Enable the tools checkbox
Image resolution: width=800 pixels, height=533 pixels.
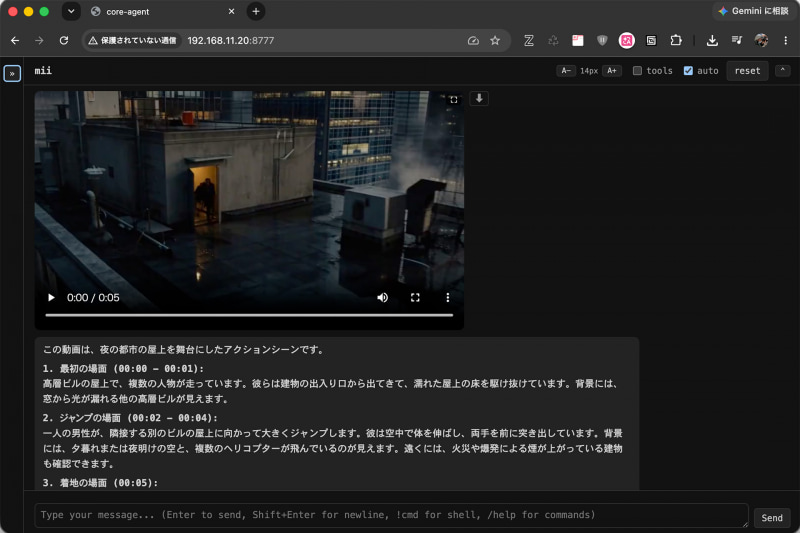pyautogui.click(x=637, y=71)
